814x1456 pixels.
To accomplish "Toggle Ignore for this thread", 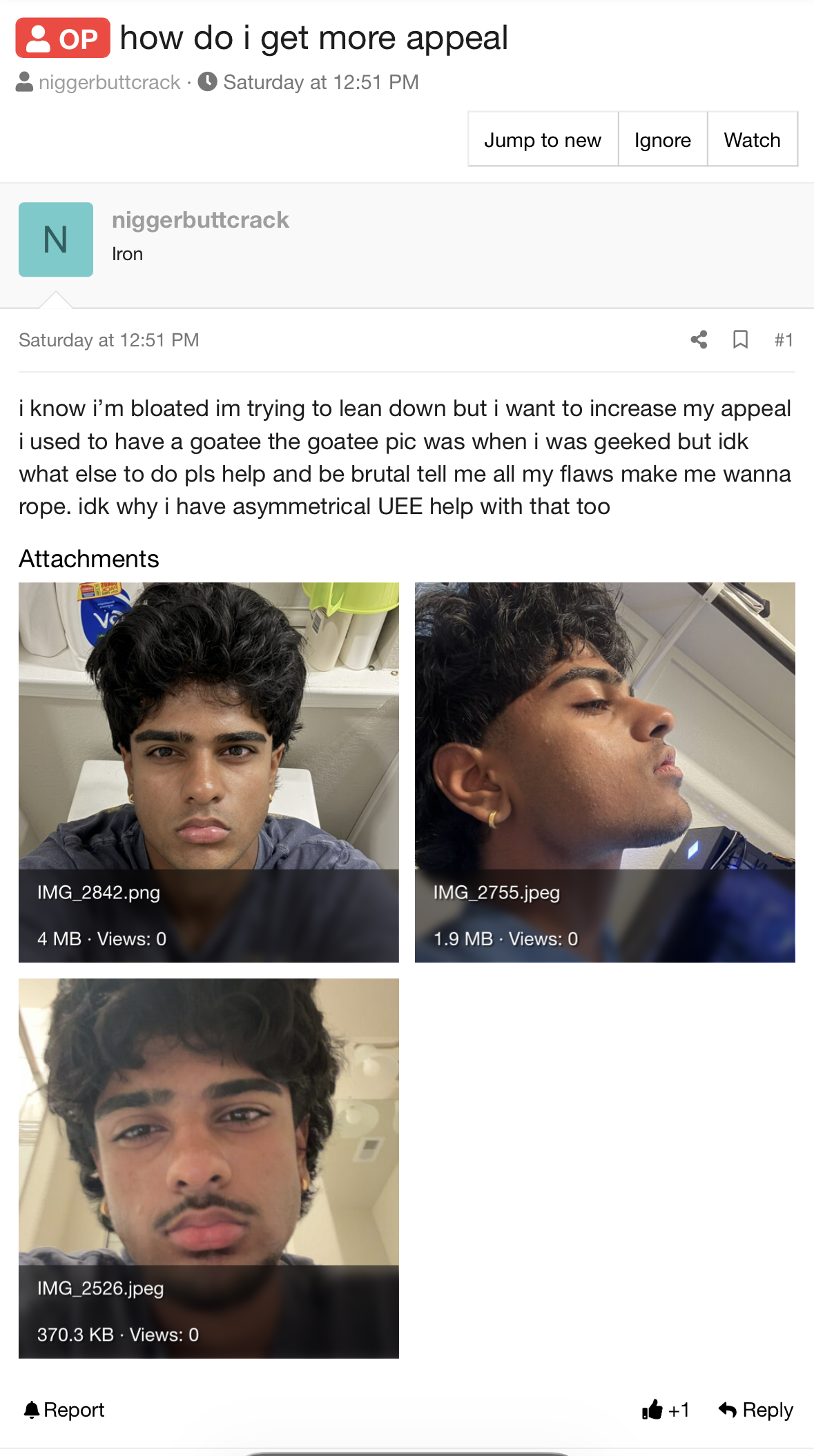I will click(x=663, y=139).
